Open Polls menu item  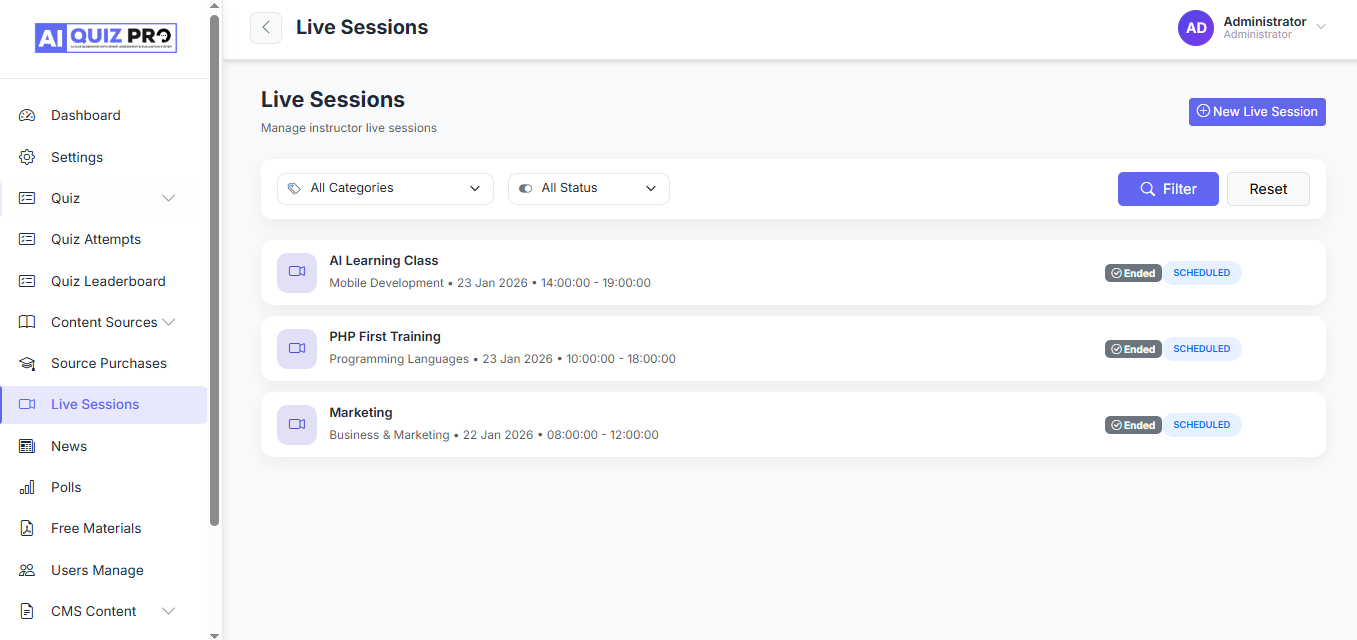pos(104,487)
